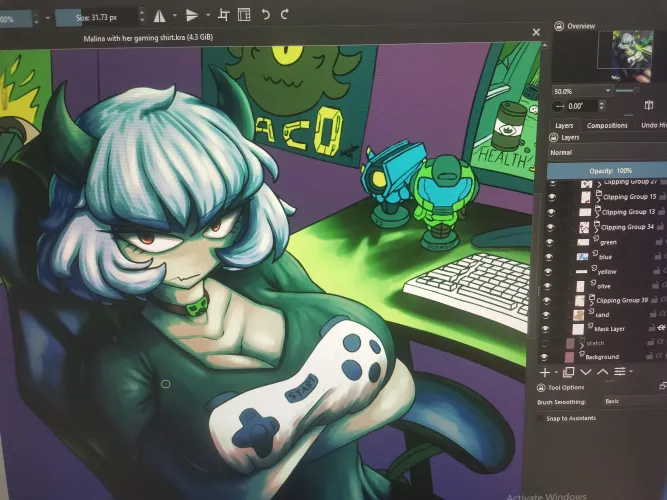Viewport: 667px width, 500px height.
Task: Click the Overview canvas thumbnail preview
Action: 631,53
